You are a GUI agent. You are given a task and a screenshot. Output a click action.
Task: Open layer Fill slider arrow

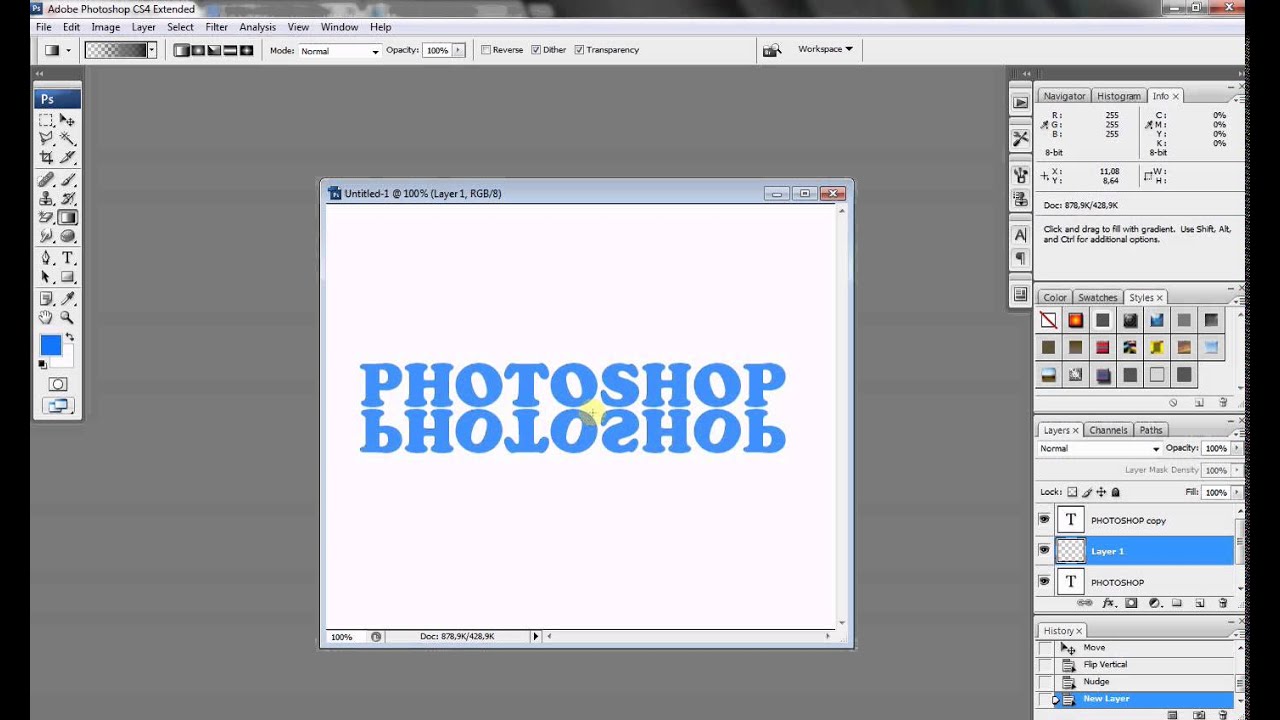1237,492
